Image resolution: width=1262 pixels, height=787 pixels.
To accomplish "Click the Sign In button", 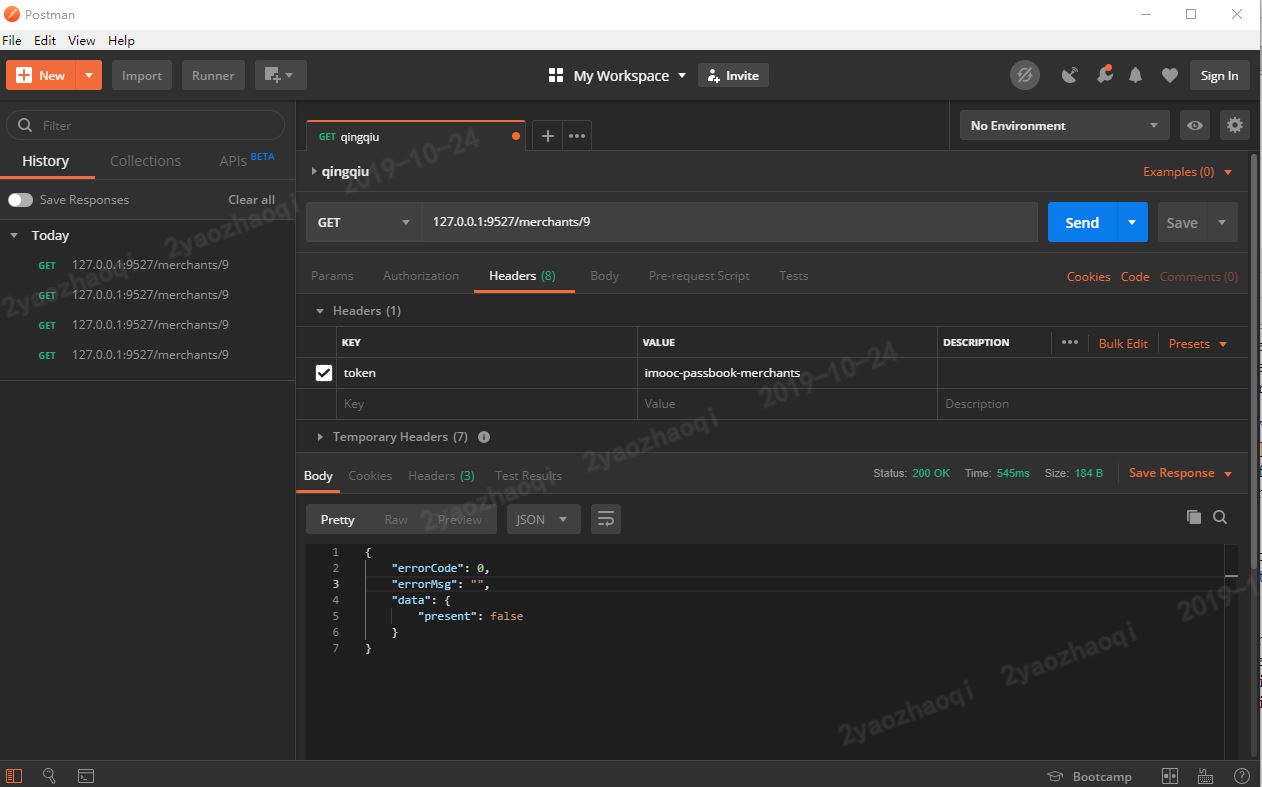I will point(1219,75).
